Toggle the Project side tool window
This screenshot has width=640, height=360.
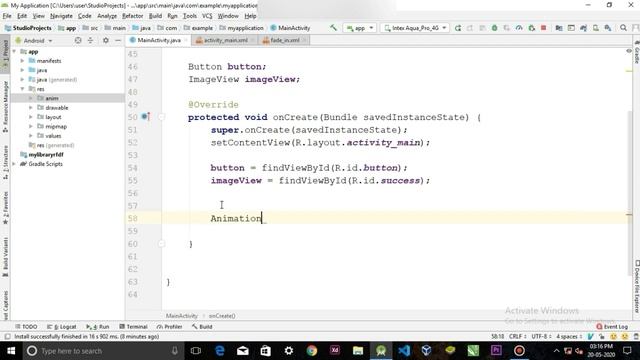coord(5,53)
